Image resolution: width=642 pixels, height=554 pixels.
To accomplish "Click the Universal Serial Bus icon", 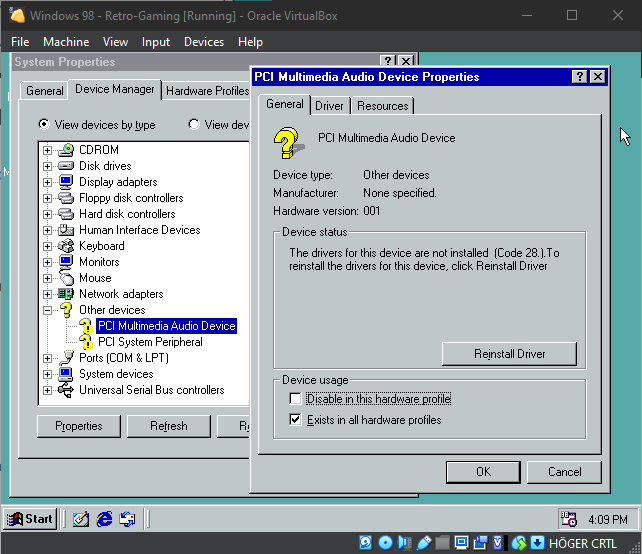I will [x=66, y=390].
